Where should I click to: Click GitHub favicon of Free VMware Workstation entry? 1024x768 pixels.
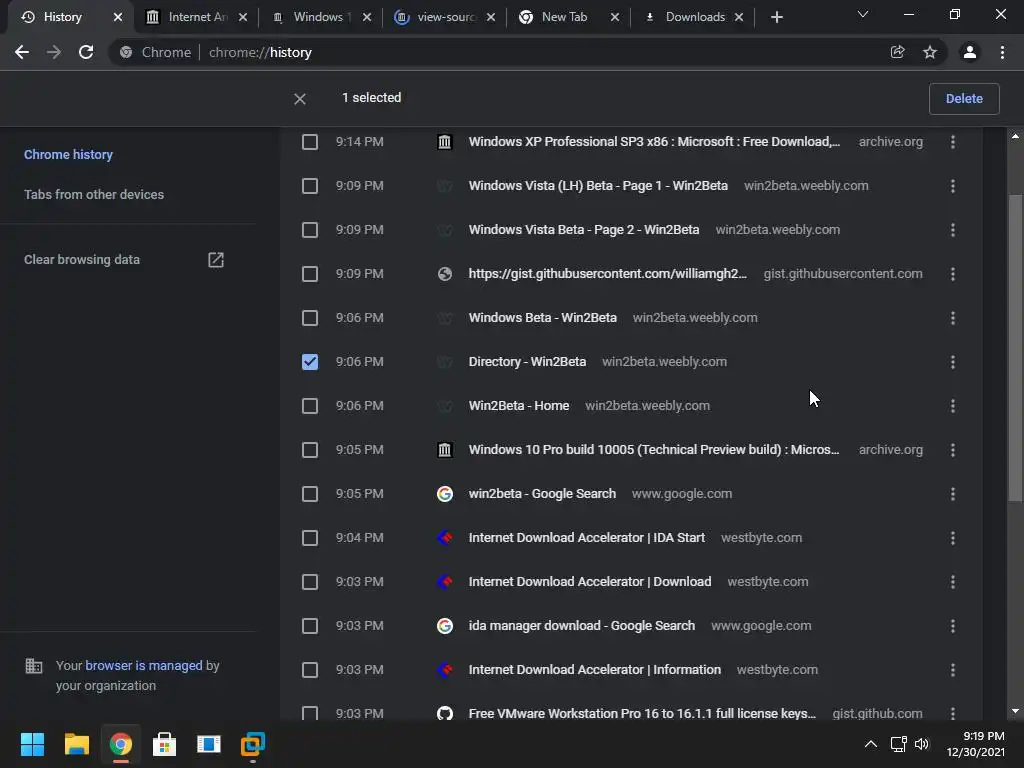tap(445, 714)
